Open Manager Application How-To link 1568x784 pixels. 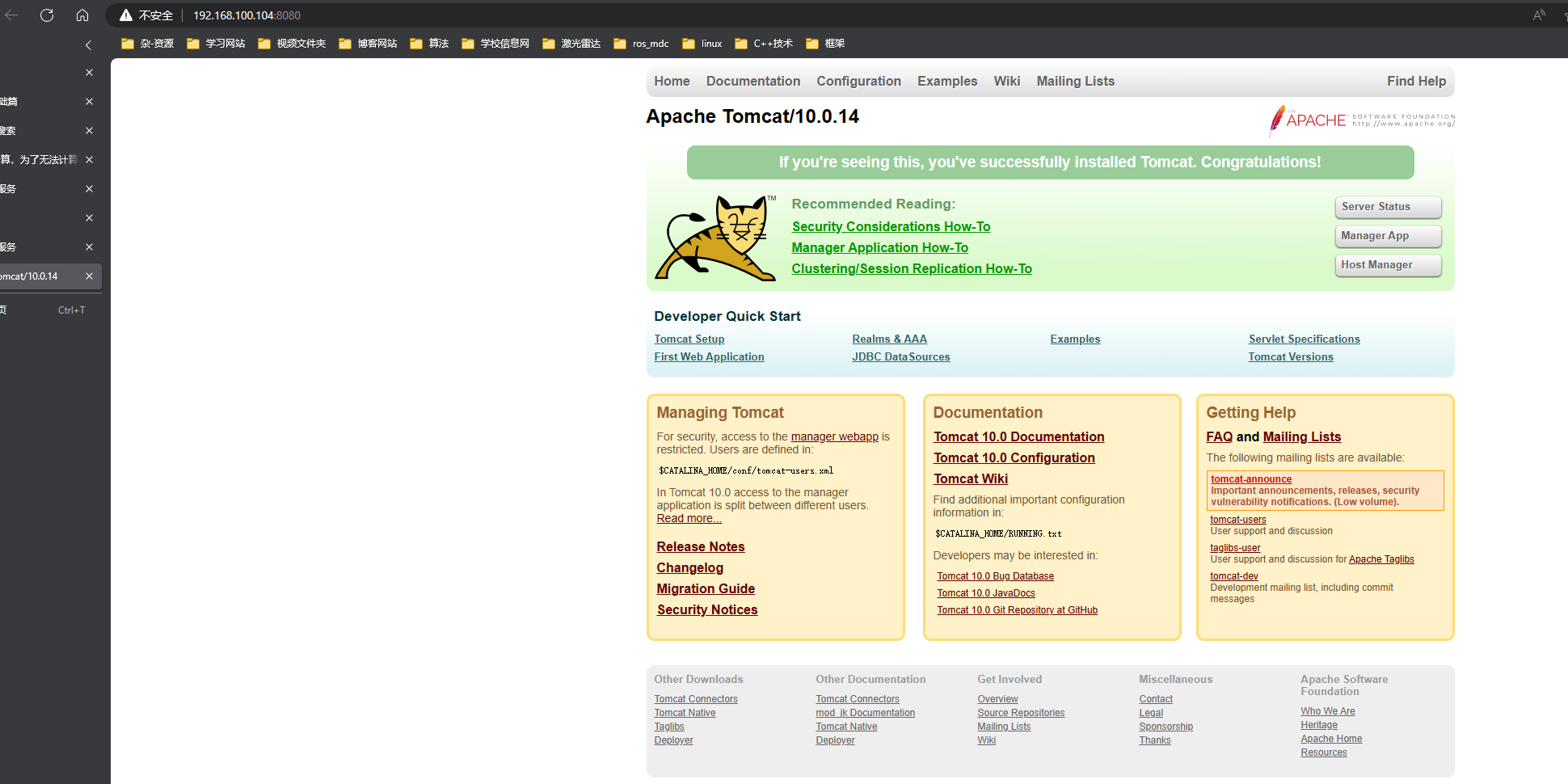pos(879,248)
